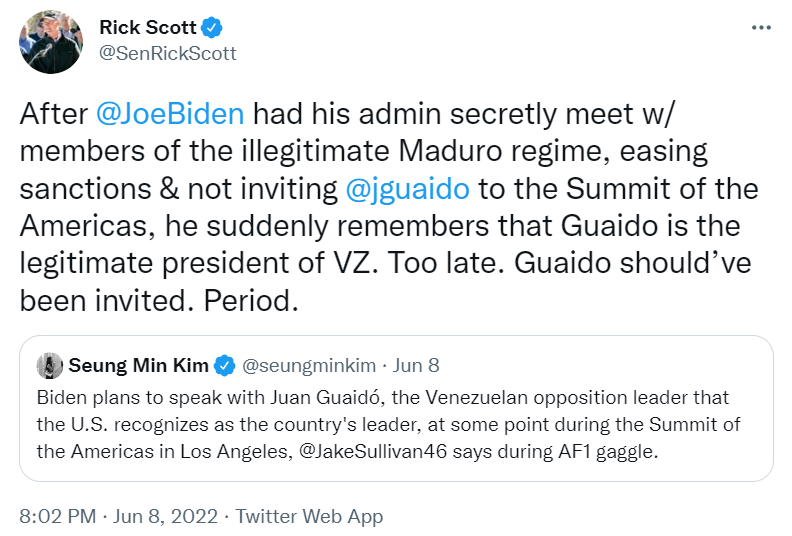Viewport: 792px width, 536px height.
Task: Click the Jun 8, 2022 date at bottom
Action: [x=165, y=516]
